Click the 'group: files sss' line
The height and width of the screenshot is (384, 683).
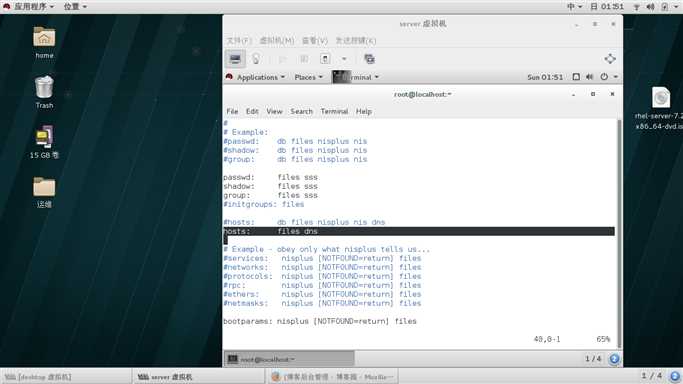270,195
